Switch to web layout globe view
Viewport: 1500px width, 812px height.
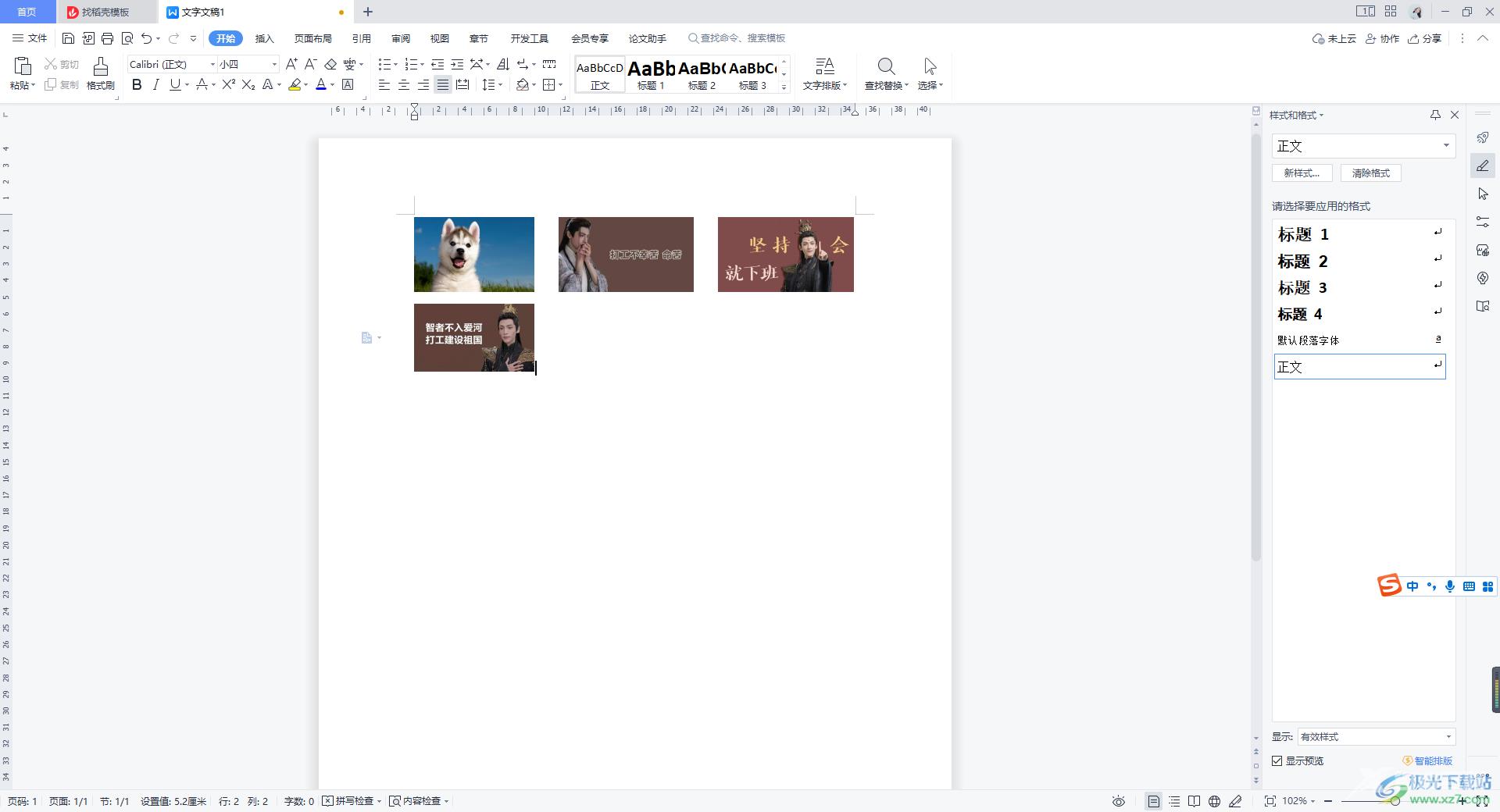click(1214, 801)
